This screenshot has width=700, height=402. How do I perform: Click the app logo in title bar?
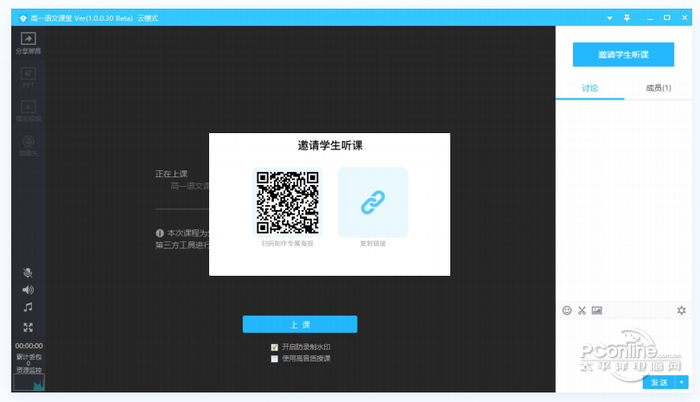click(23, 18)
